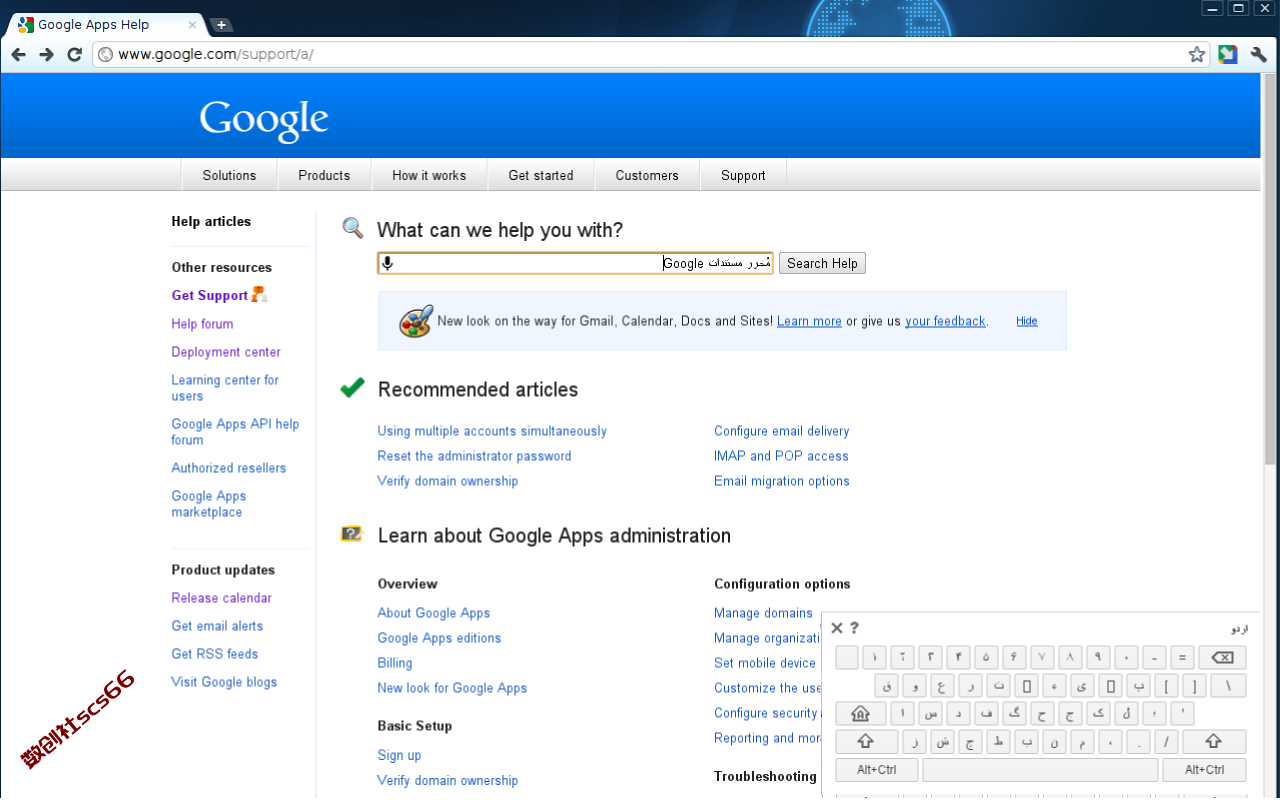This screenshot has width=1280, height=800.
Task: Tap the Urdu letter ع key
Action: point(942,685)
